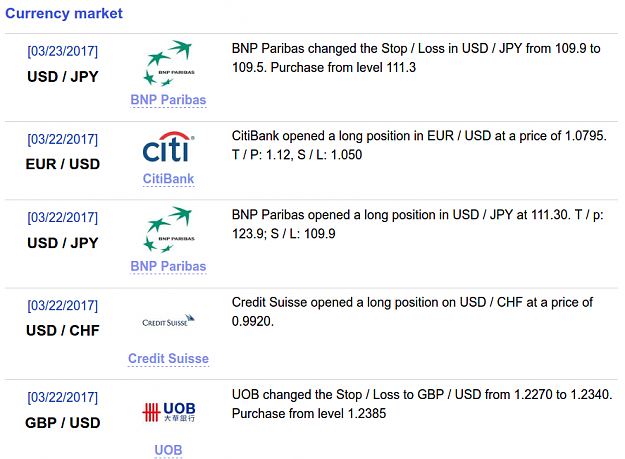Image resolution: width=625 pixels, height=459 pixels.
Task: Click the date above USD / CHF
Action: (63, 306)
